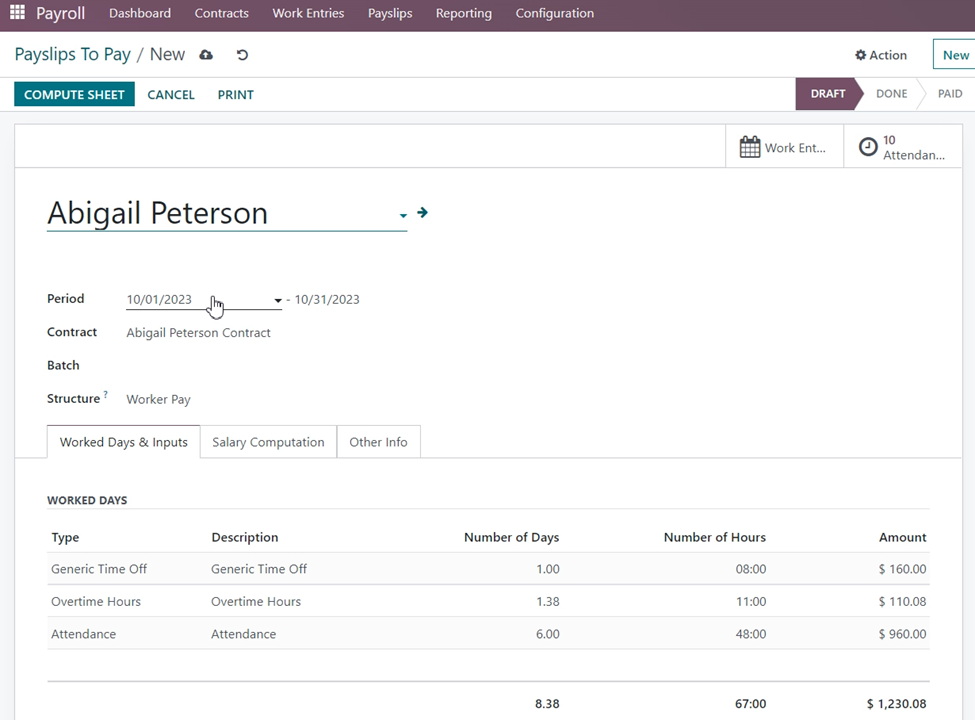Click the Type column header
This screenshot has width=975, height=720.
(65, 537)
